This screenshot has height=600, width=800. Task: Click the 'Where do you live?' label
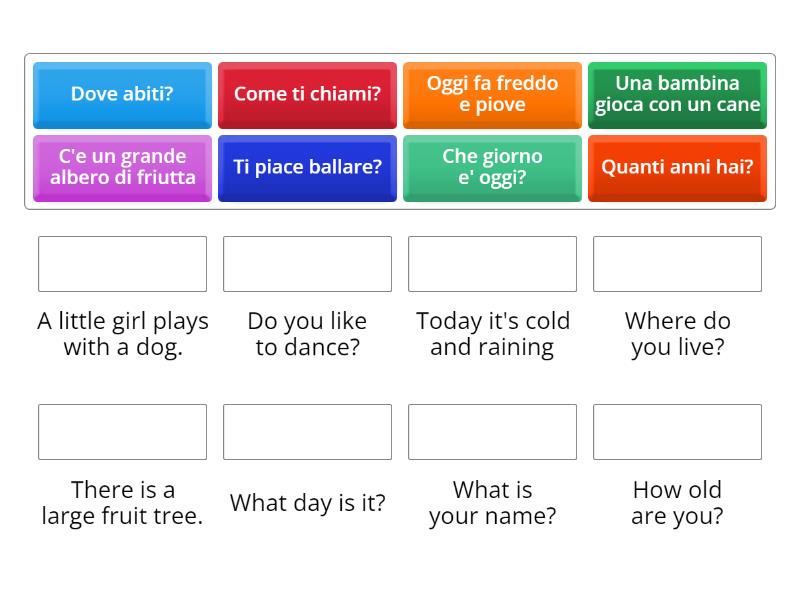(x=677, y=334)
